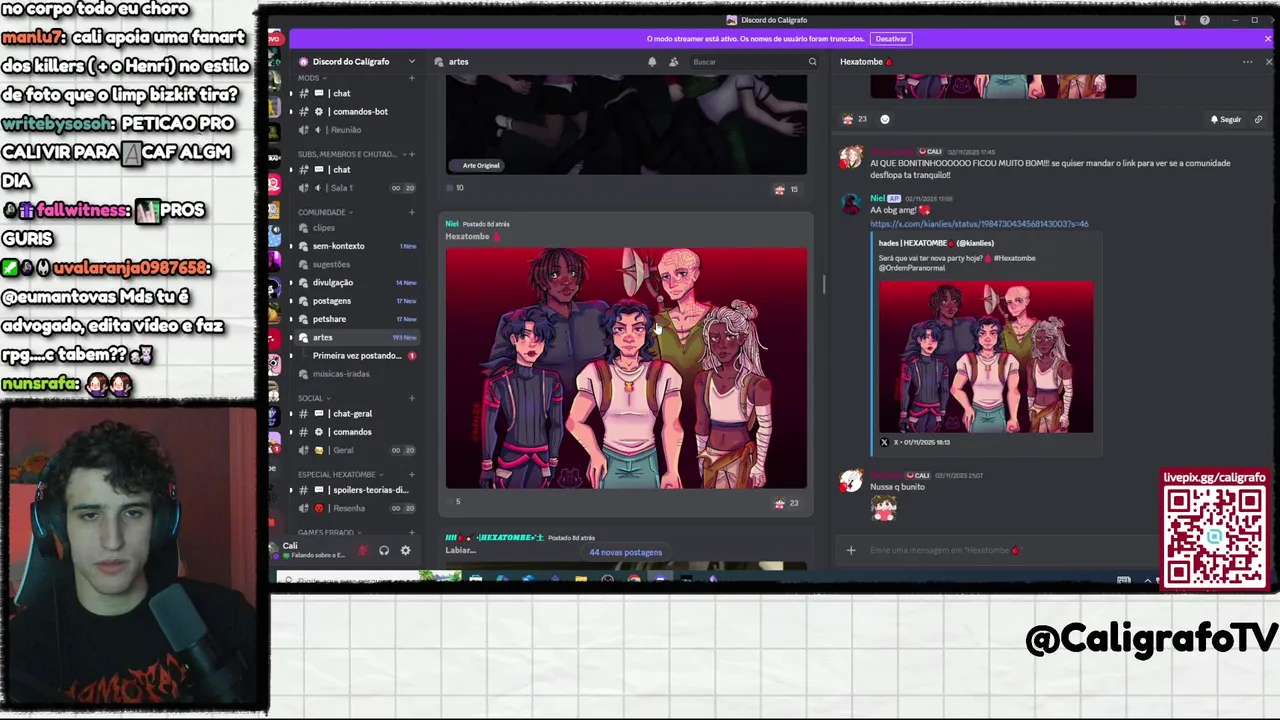
Task: Create channel in COMUNIDADE category
Action: (x=412, y=212)
